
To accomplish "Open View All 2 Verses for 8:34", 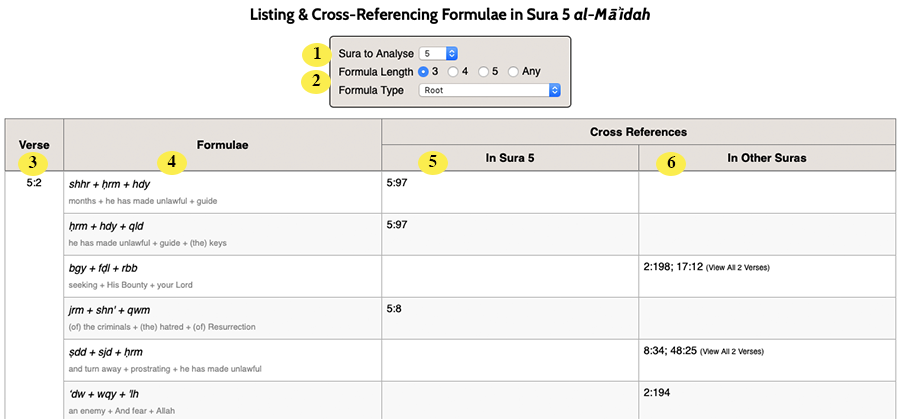I will (732, 351).
